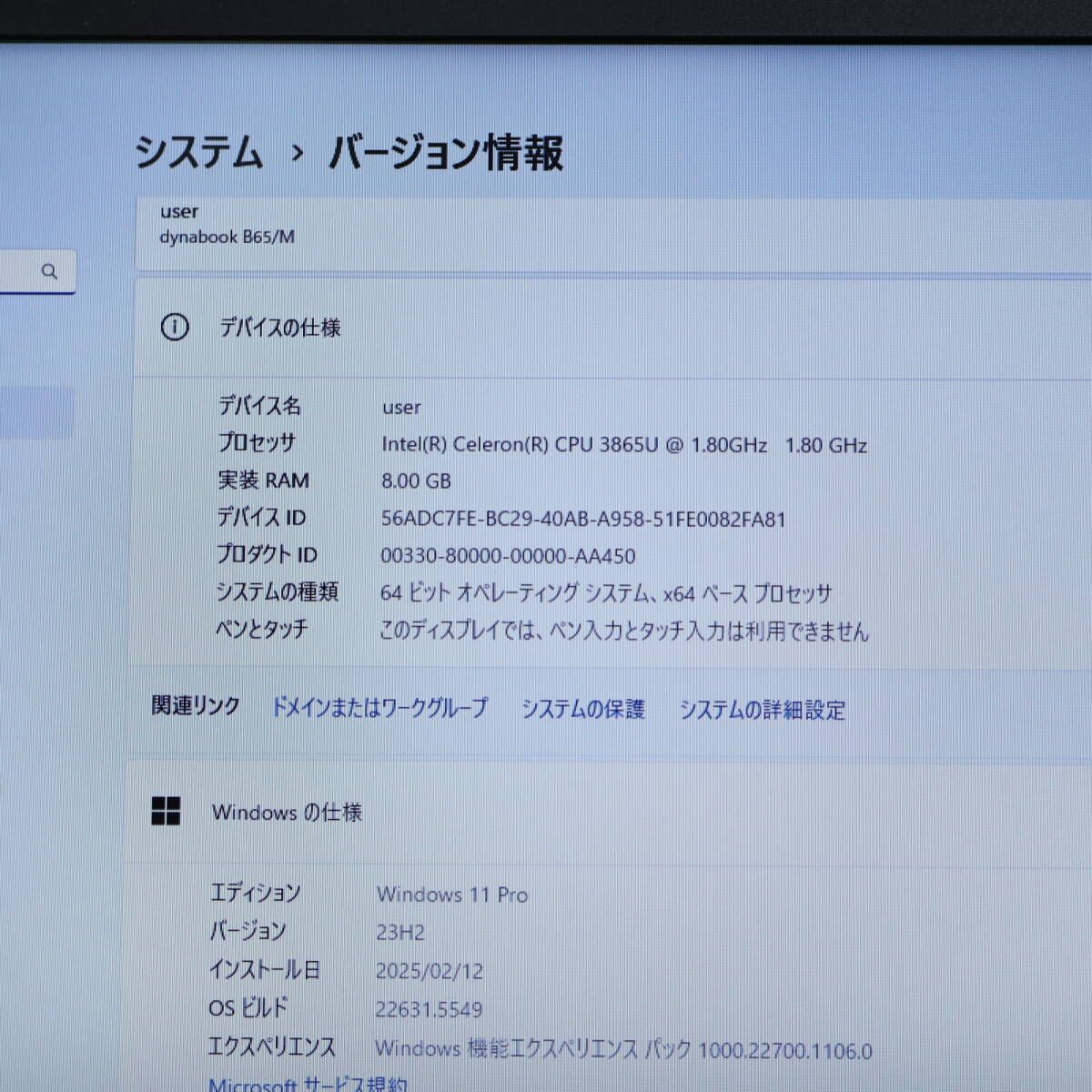1092x1092 pixels.
Task: Expand the Windows の仕様 section header
Action: tap(610, 812)
